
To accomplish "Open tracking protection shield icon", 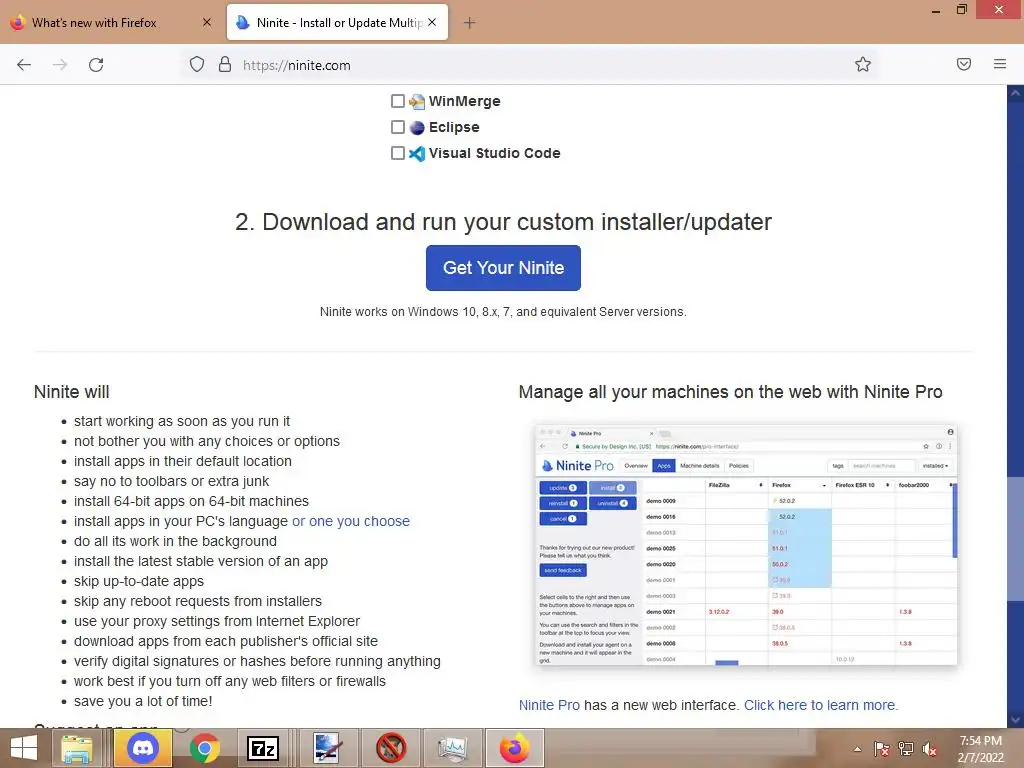I will tap(197, 64).
